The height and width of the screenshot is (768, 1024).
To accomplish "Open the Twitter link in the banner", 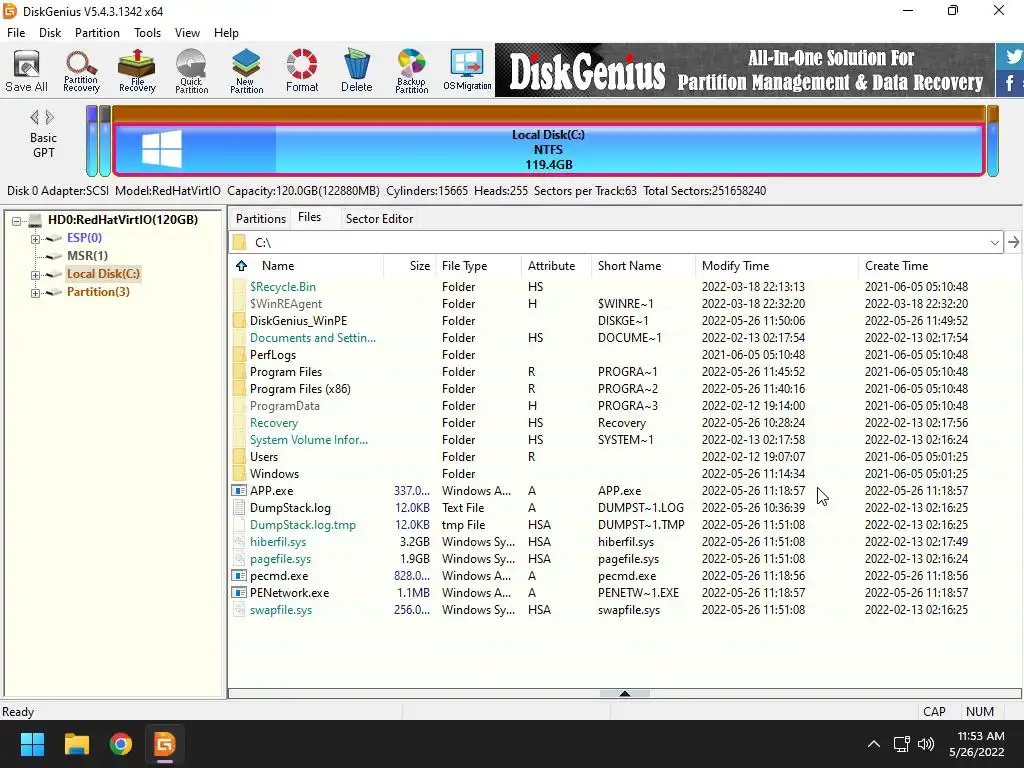I will click(1012, 56).
